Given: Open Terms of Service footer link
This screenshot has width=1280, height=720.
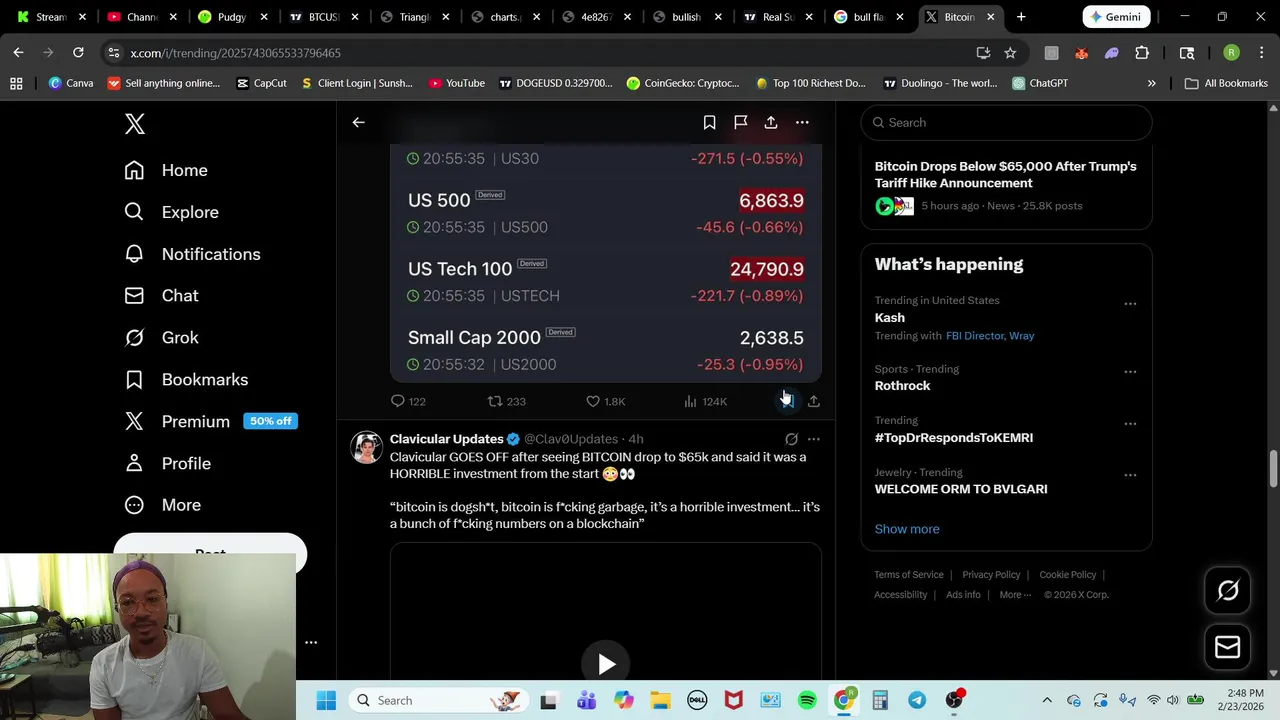Looking at the screenshot, I should click(x=909, y=575).
